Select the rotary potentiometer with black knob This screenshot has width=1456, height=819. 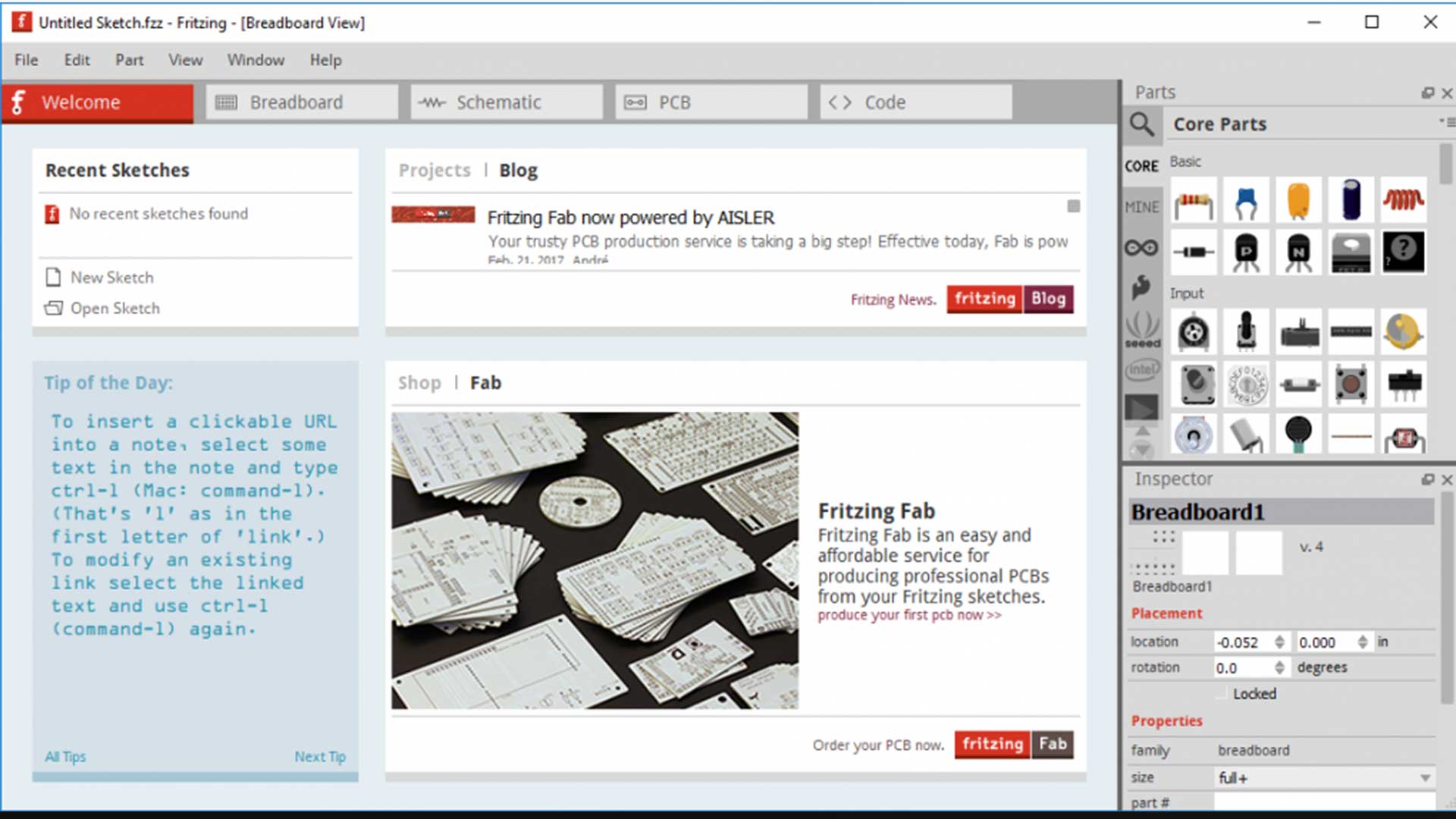(x=1246, y=331)
